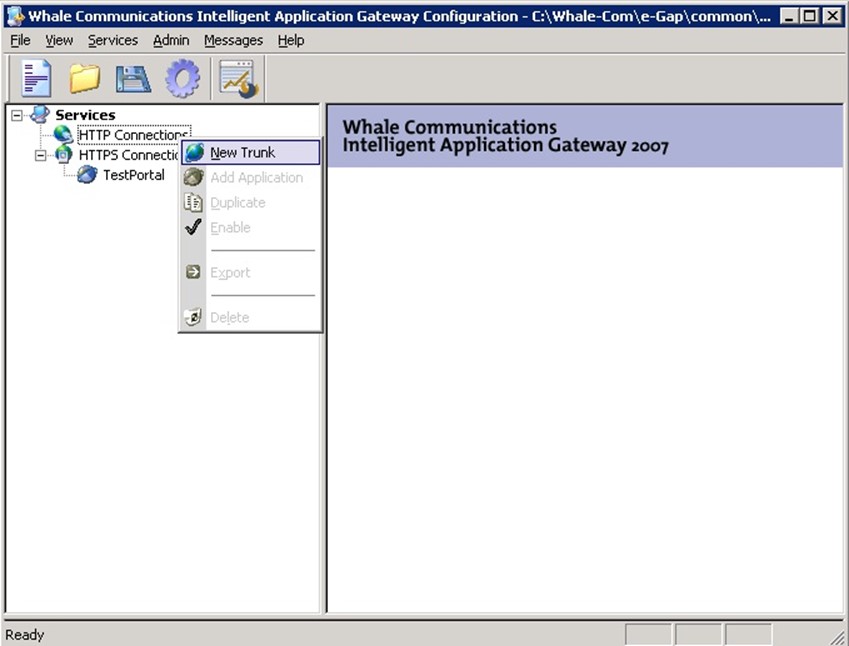Open the View menu

pos(59,40)
